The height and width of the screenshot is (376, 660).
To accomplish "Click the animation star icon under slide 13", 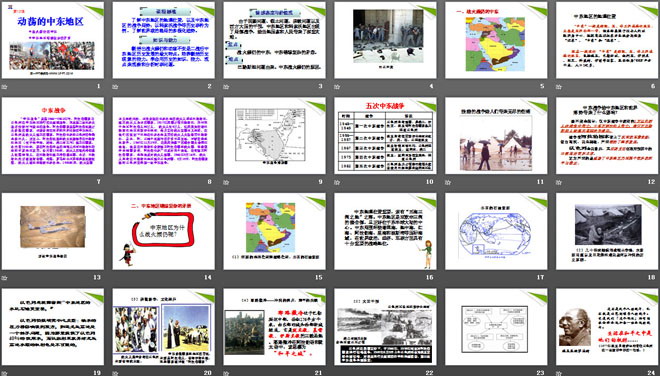I will (x=5, y=277).
